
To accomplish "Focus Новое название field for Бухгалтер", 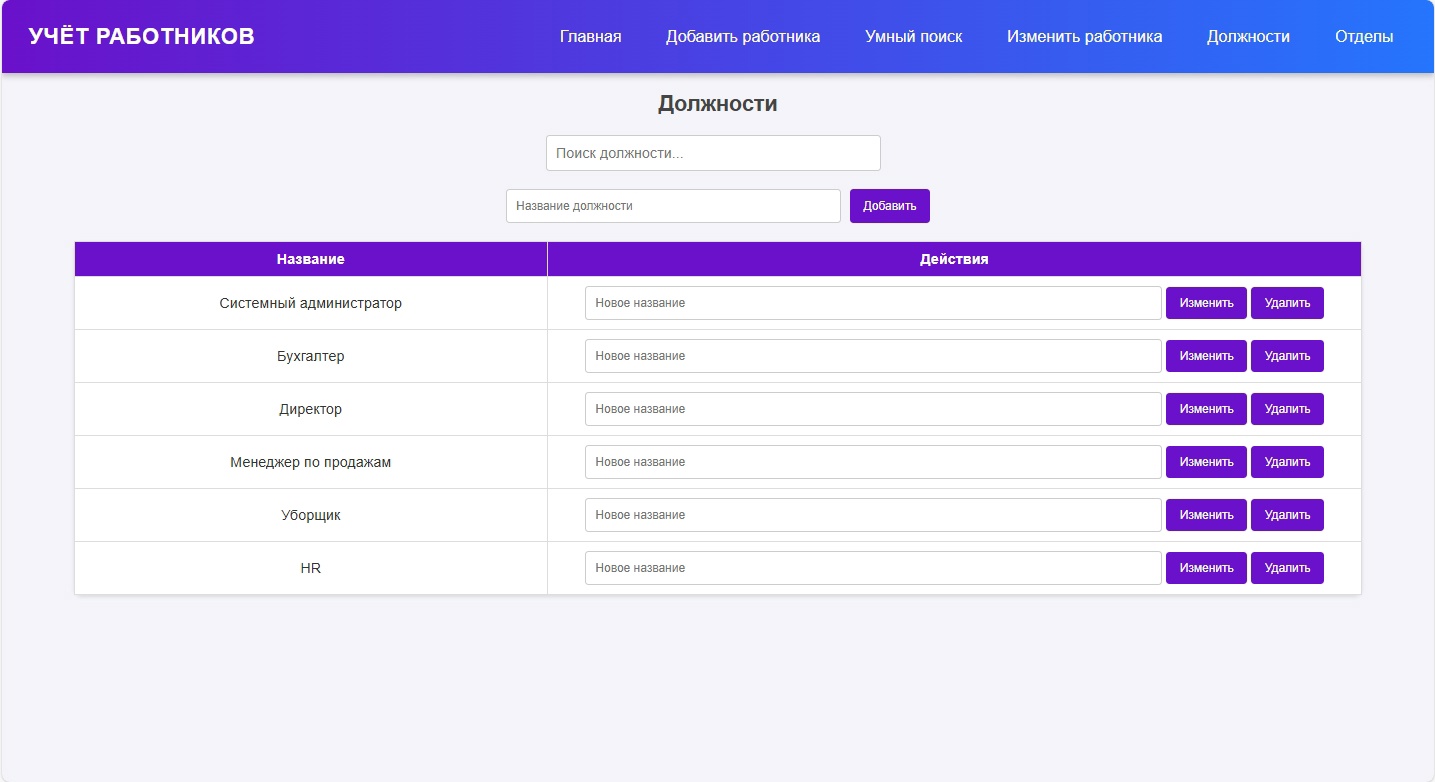I will (873, 356).
